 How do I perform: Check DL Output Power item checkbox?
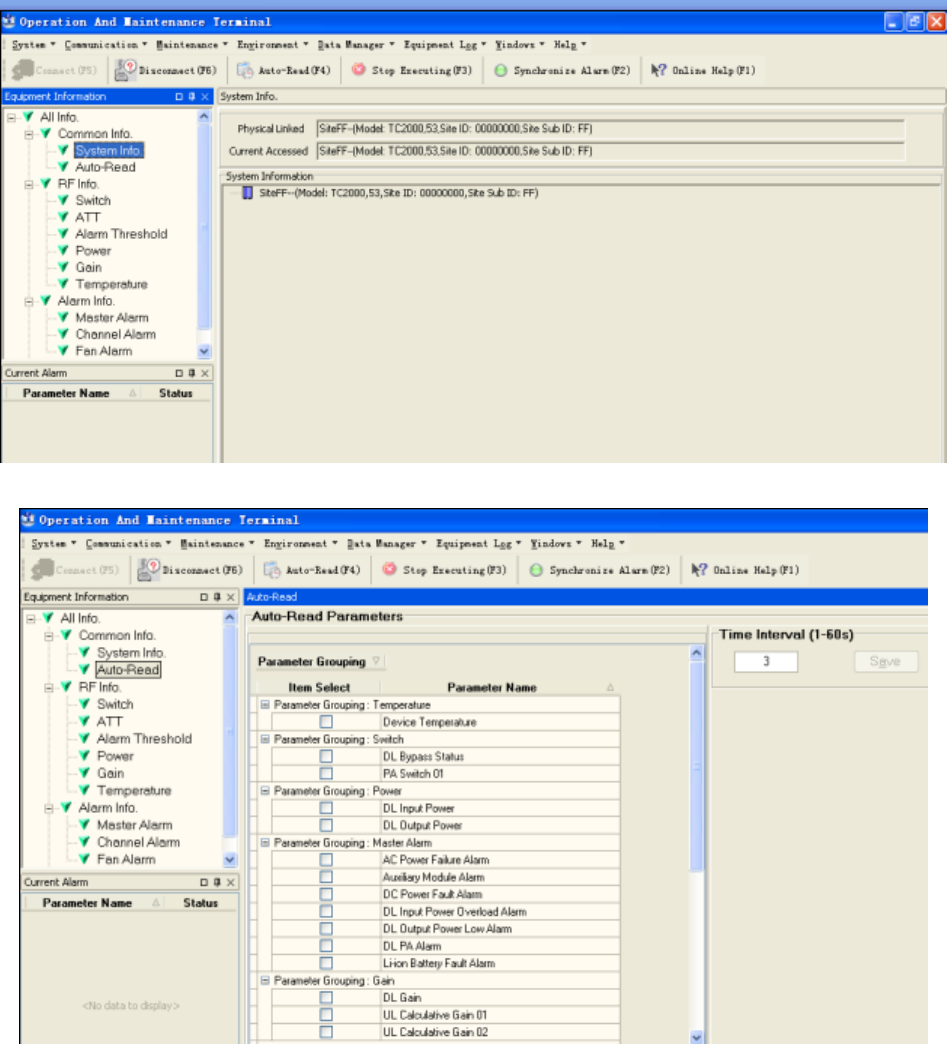326,826
